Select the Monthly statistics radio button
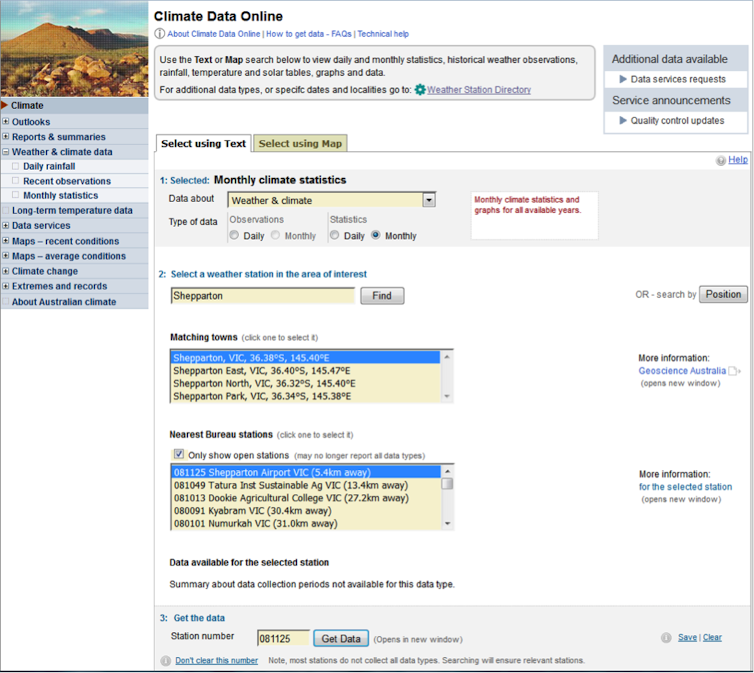Image resolution: width=754 pixels, height=673 pixels. tap(376, 236)
